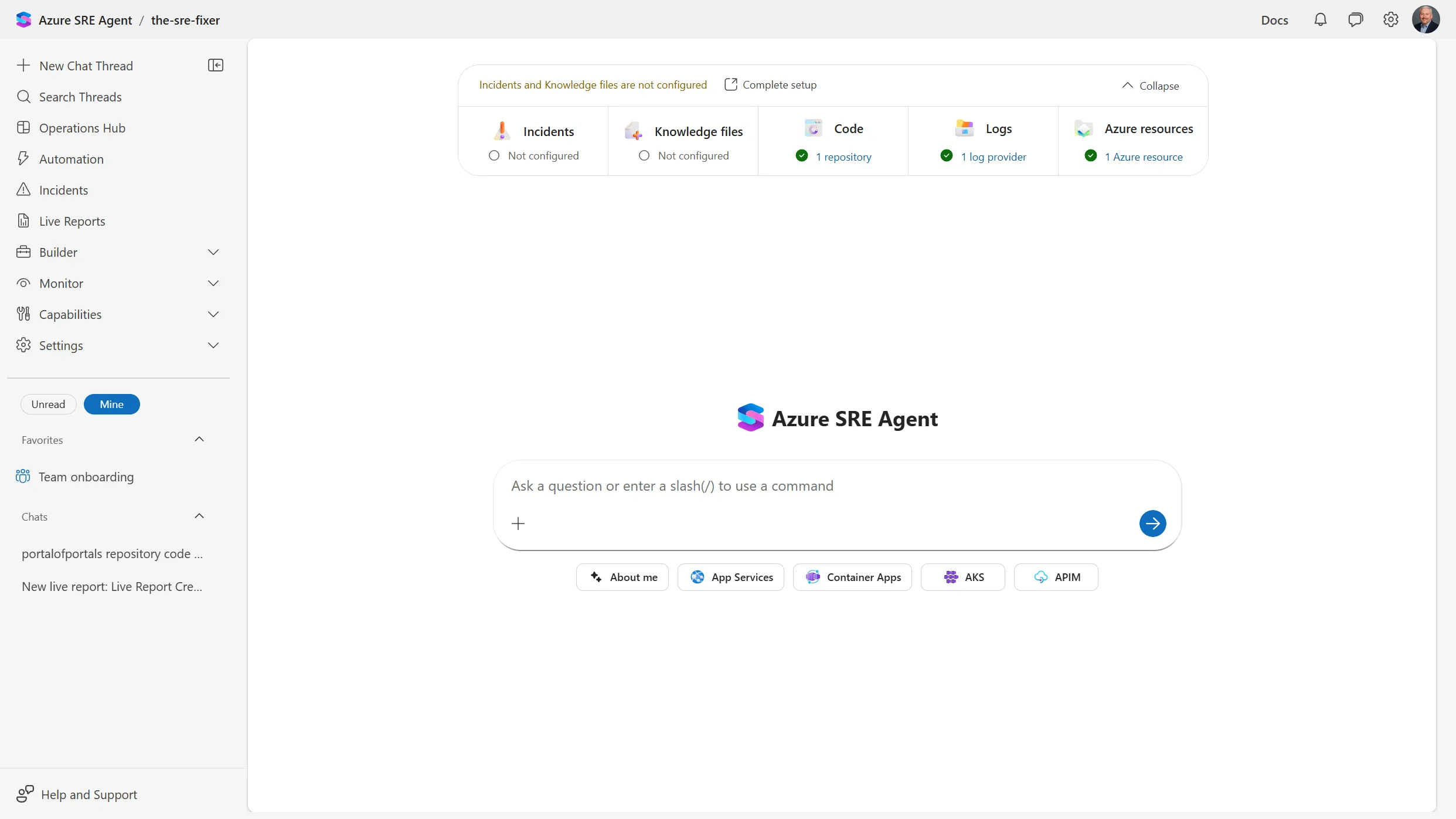
Task: Expand the Settings section chevron
Action: pyautogui.click(x=213, y=345)
